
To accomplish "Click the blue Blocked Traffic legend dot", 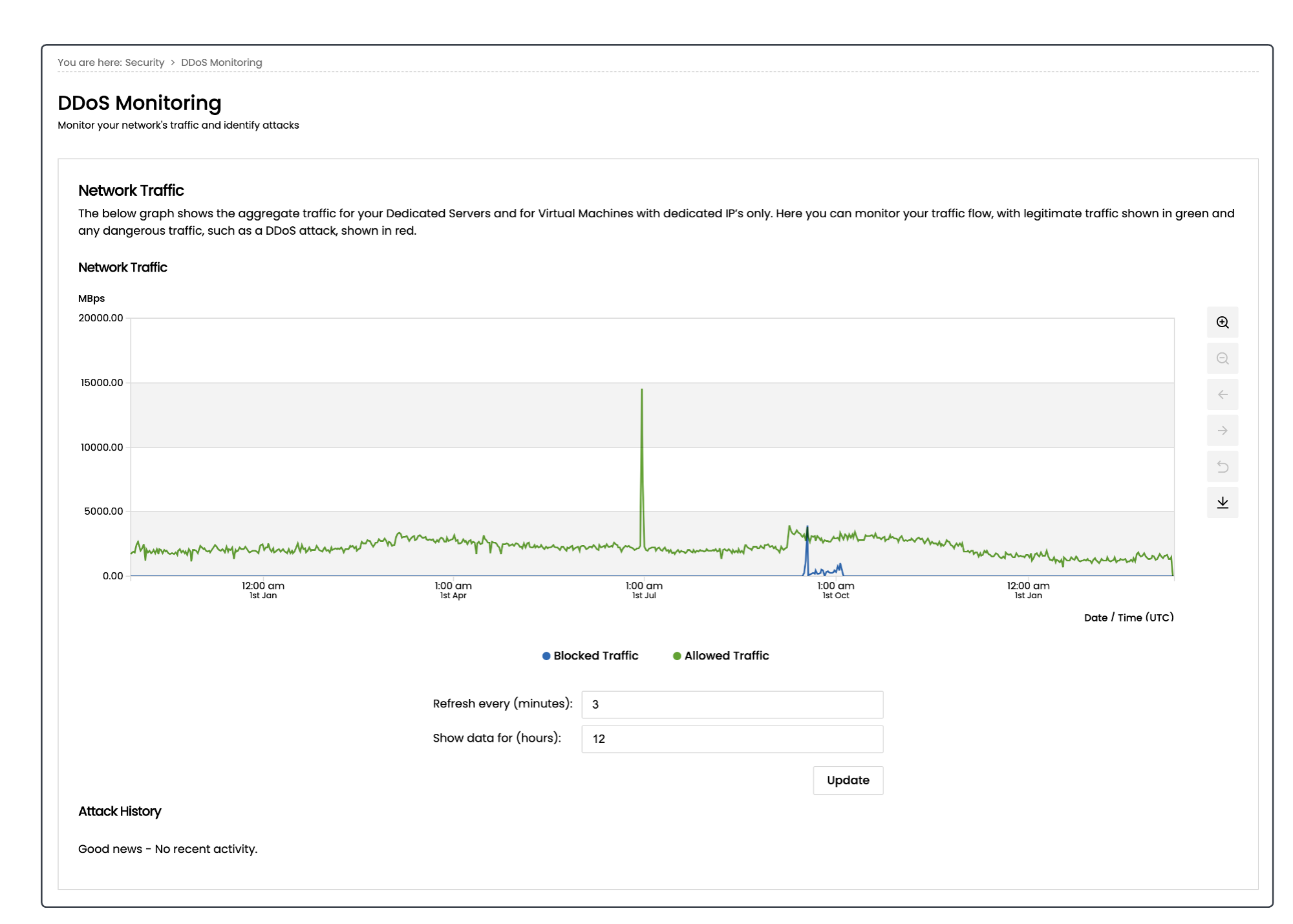I will click(546, 656).
